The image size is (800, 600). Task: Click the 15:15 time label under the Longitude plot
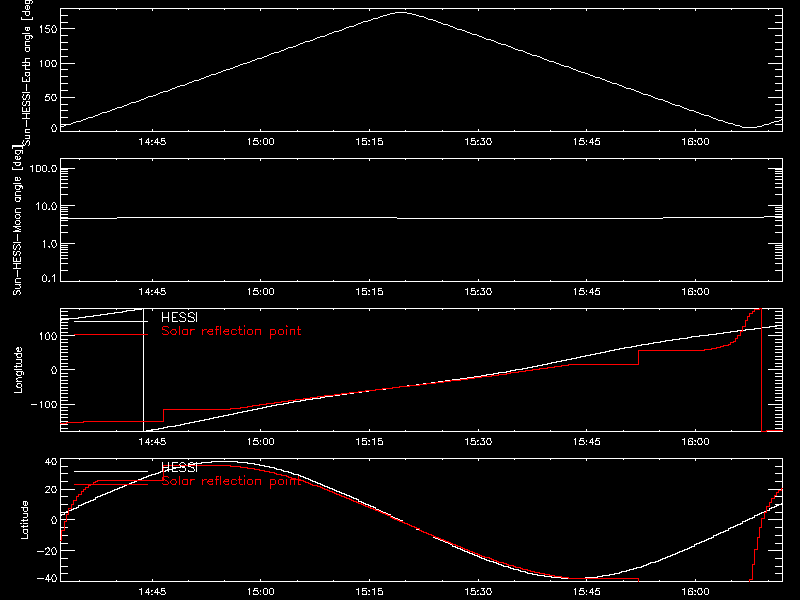click(x=369, y=441)
